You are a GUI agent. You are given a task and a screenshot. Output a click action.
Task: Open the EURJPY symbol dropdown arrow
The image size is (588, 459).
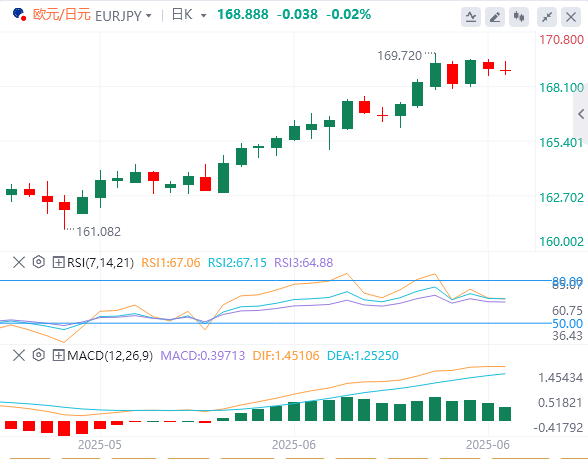point(148,16)
